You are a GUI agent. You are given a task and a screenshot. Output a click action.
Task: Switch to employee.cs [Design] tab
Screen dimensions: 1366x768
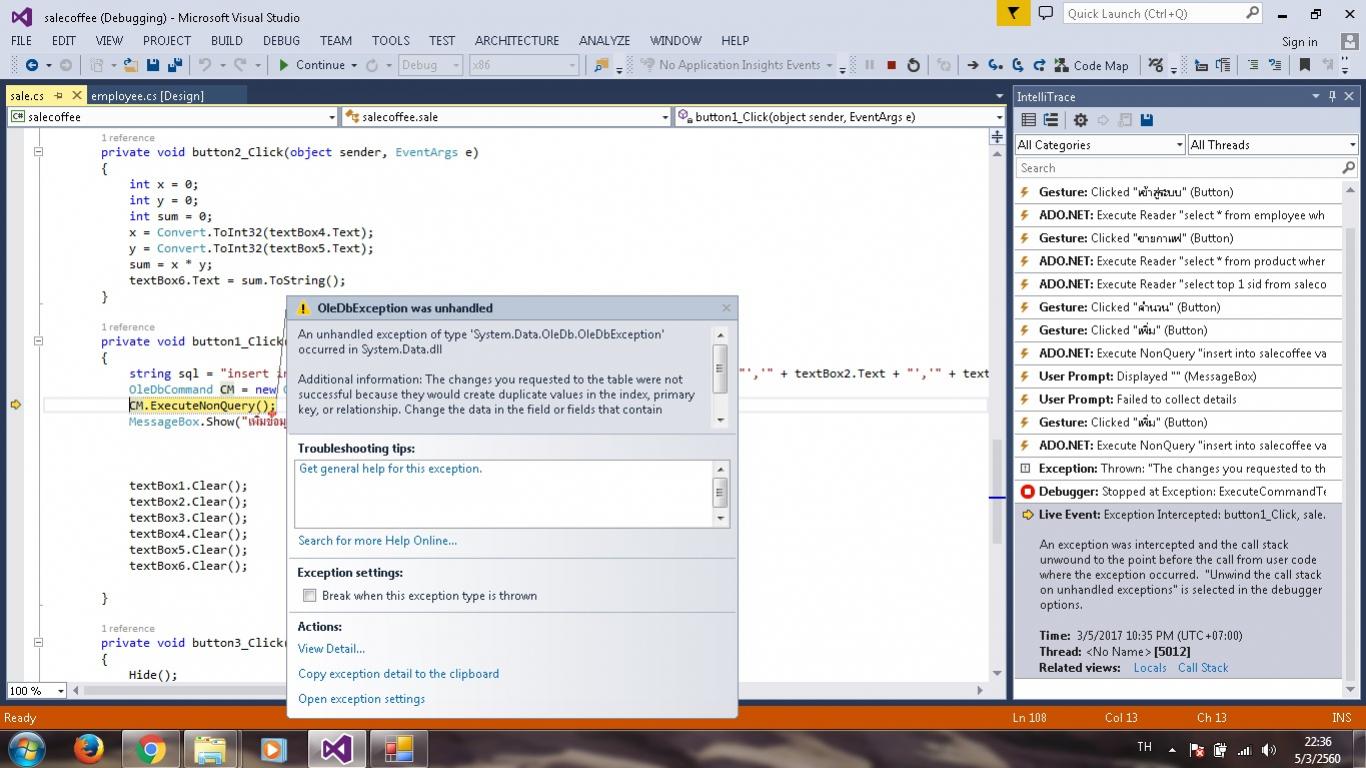[x=147, y=96]
